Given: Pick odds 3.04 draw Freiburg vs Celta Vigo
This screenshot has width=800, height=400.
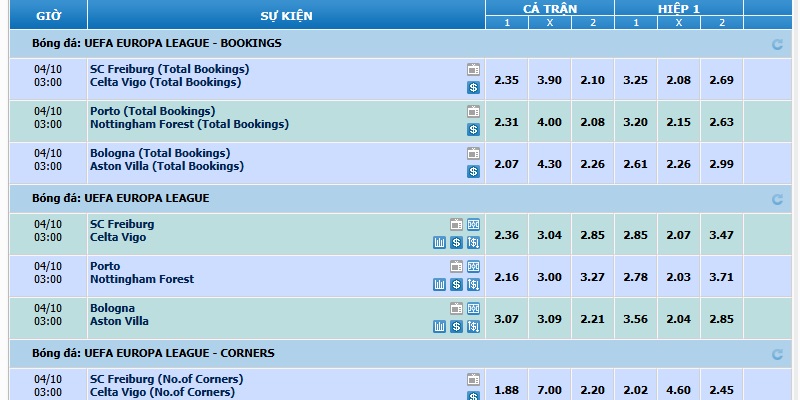Looking at the screenshot, I should point(549,235).
